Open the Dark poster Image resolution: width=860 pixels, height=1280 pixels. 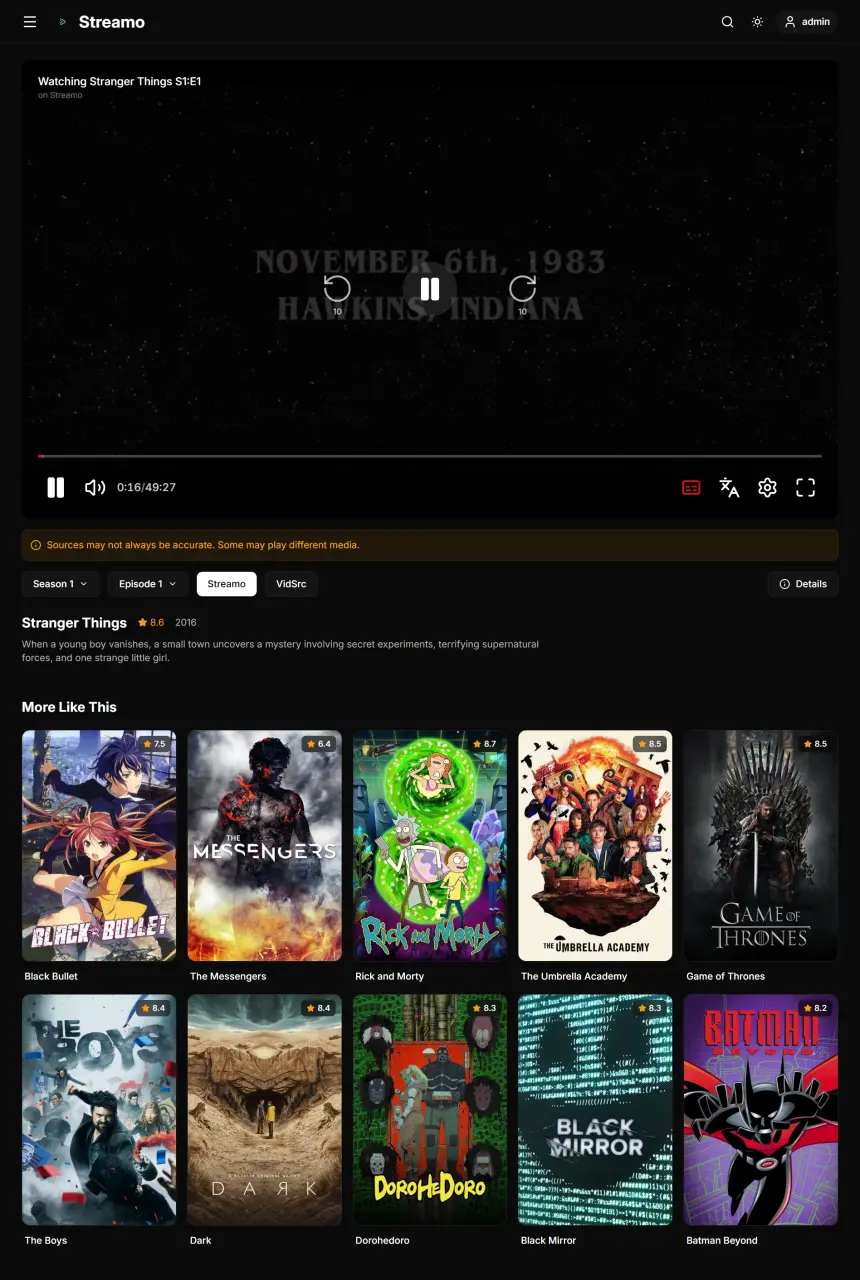pyautogui.click(x=265, y=1109)
